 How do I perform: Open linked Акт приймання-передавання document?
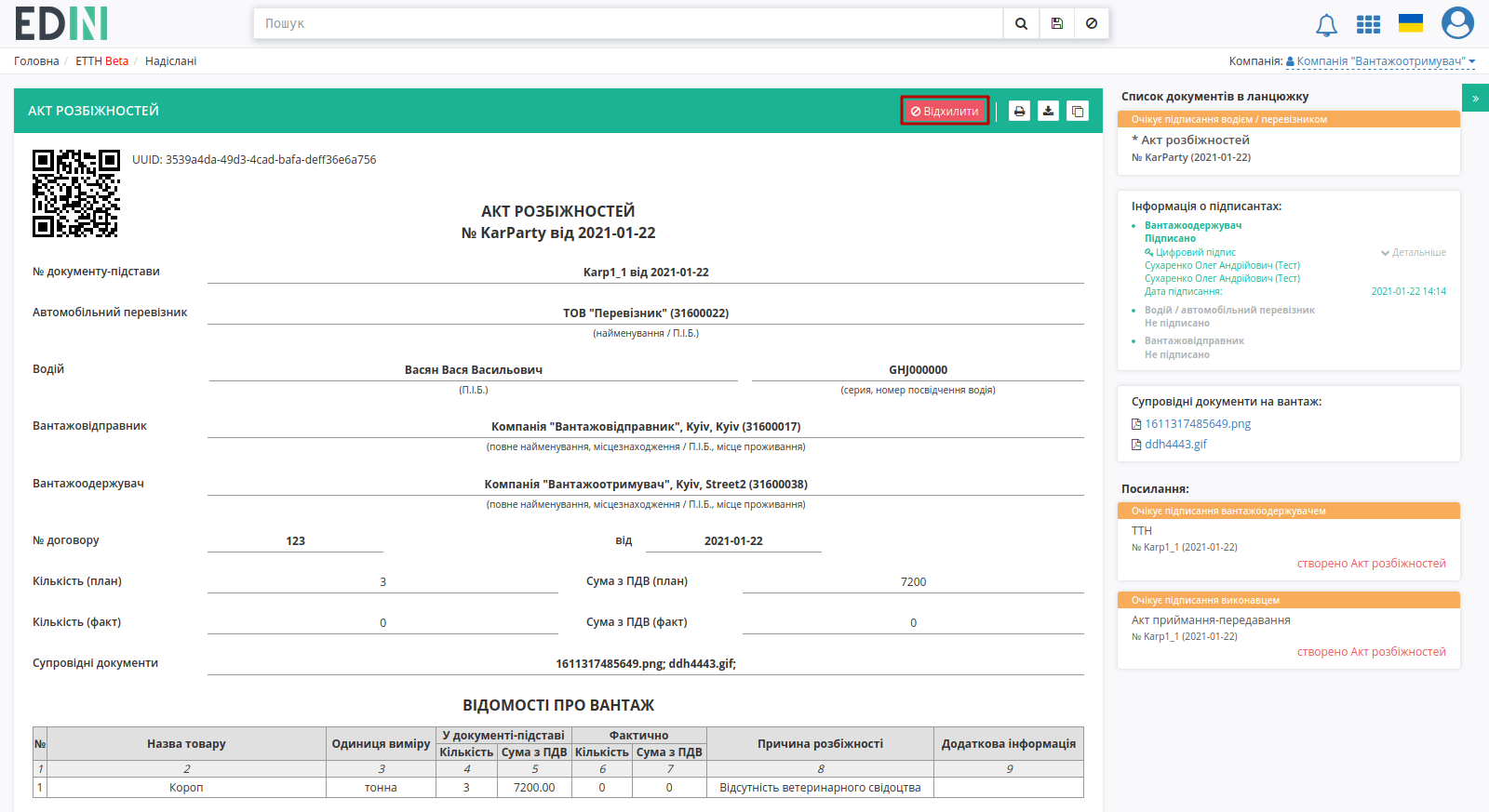point(1211,620)
